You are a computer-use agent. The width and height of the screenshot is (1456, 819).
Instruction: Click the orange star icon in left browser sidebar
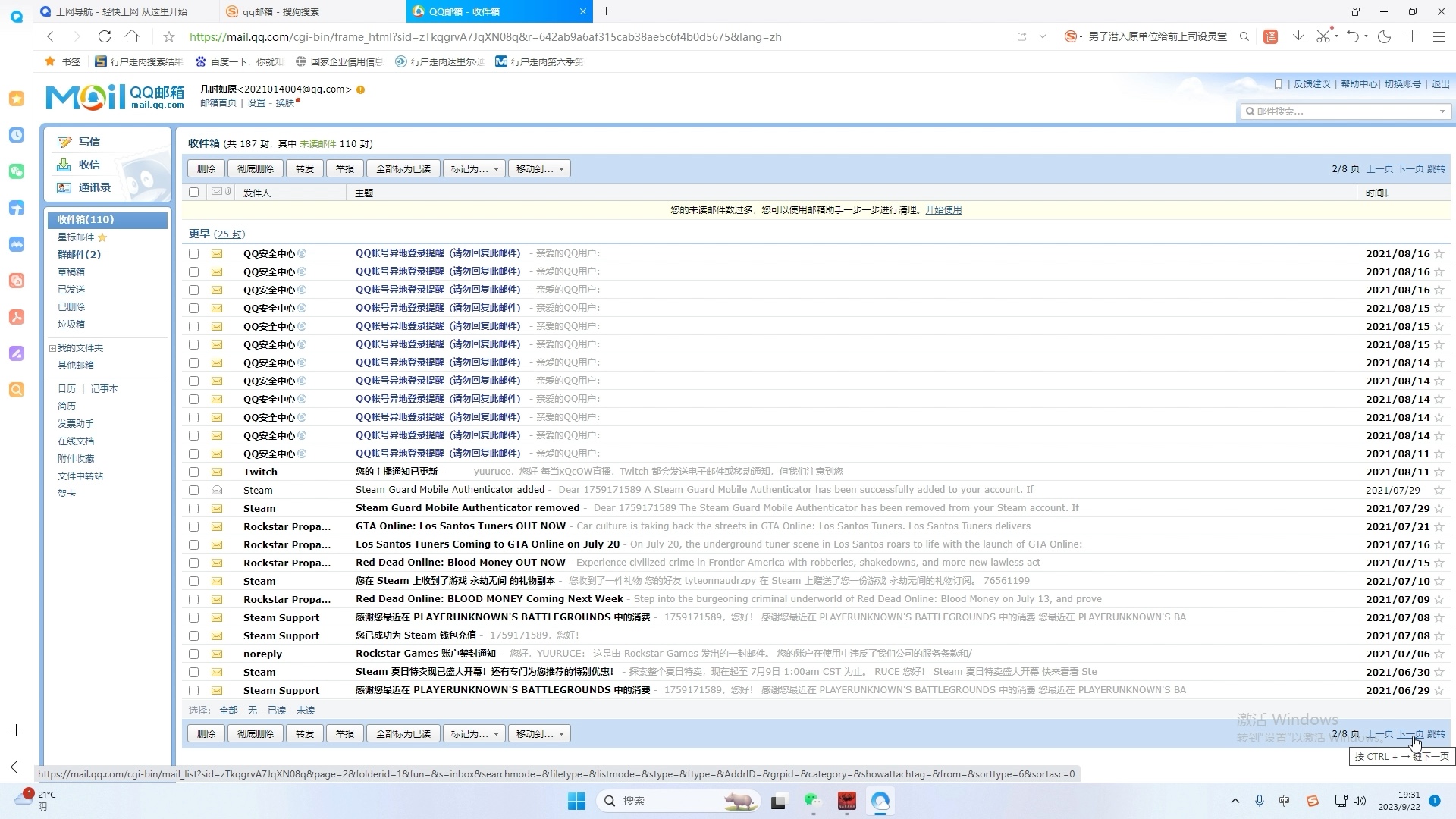pos(17,99)
